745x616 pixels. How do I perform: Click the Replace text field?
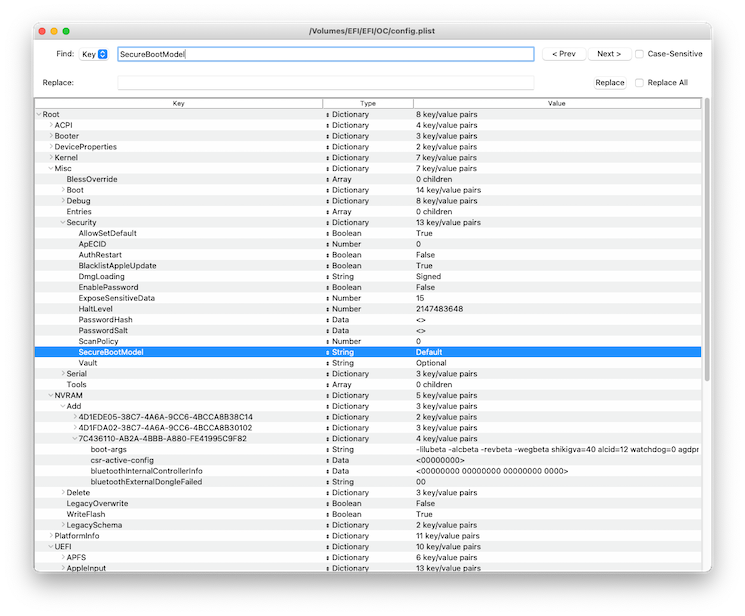click(x=325, y=83)
